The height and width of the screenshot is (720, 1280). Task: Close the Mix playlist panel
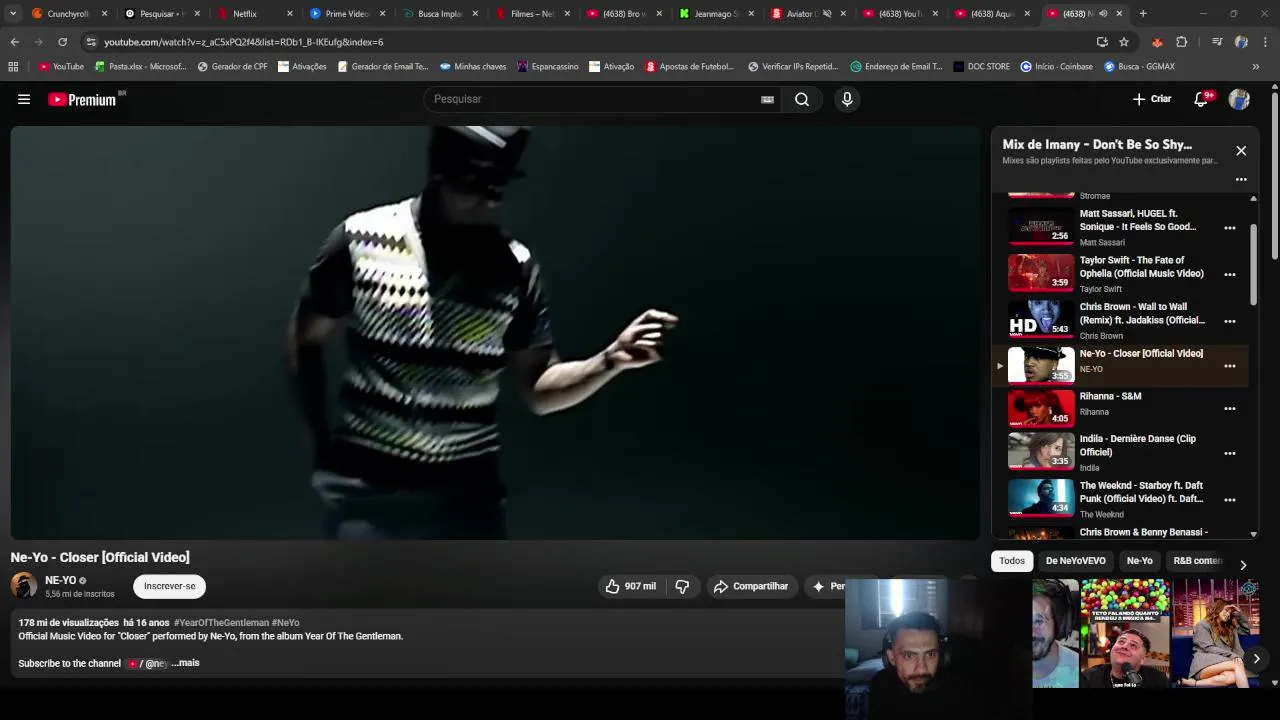[x=1241, y=151]
